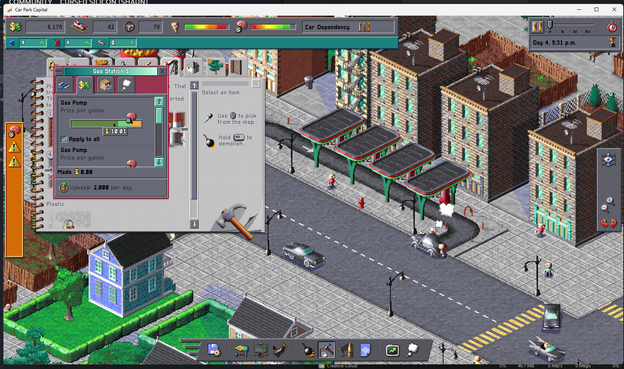The width and height of the screenshot is (624, 369).
Task: Select the bomb demolish icon in build panel
Action: [209, 141]
